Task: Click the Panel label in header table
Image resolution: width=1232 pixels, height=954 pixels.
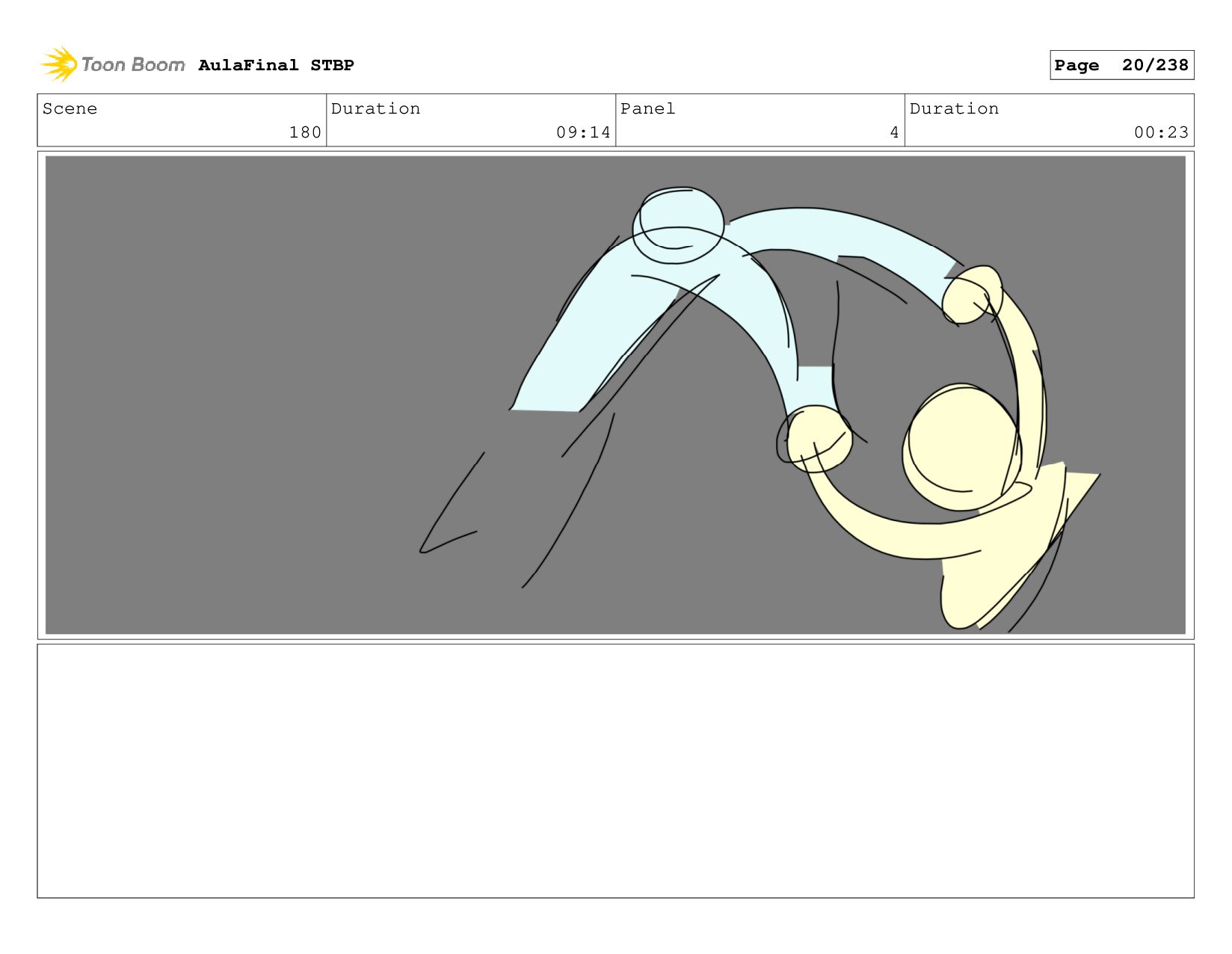Action: 647,108
